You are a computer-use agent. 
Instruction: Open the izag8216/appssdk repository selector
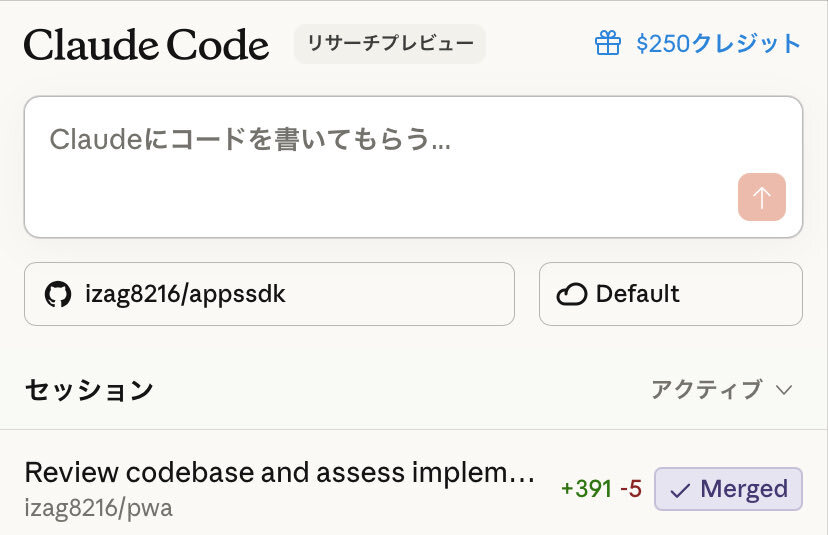269,294
